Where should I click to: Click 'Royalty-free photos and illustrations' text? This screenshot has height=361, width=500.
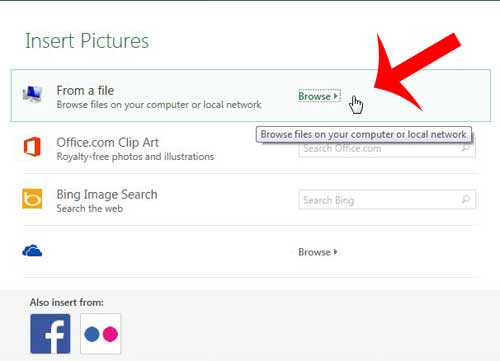click(135, 157)
